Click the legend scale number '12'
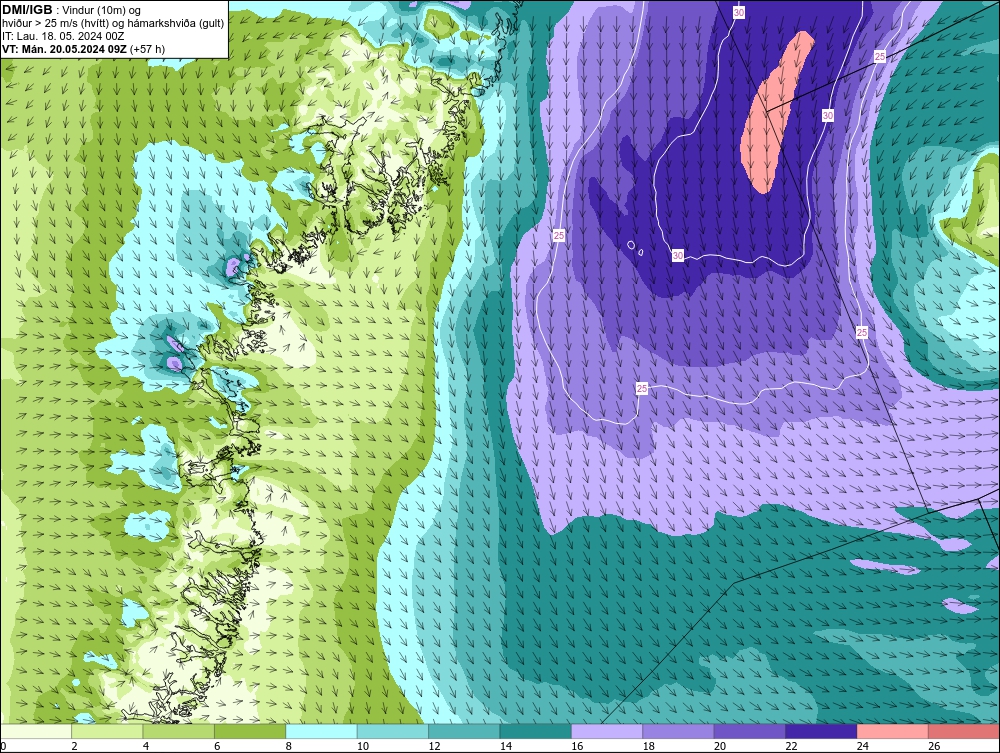This screenshot has width=1000, height=753. point(434,746)
